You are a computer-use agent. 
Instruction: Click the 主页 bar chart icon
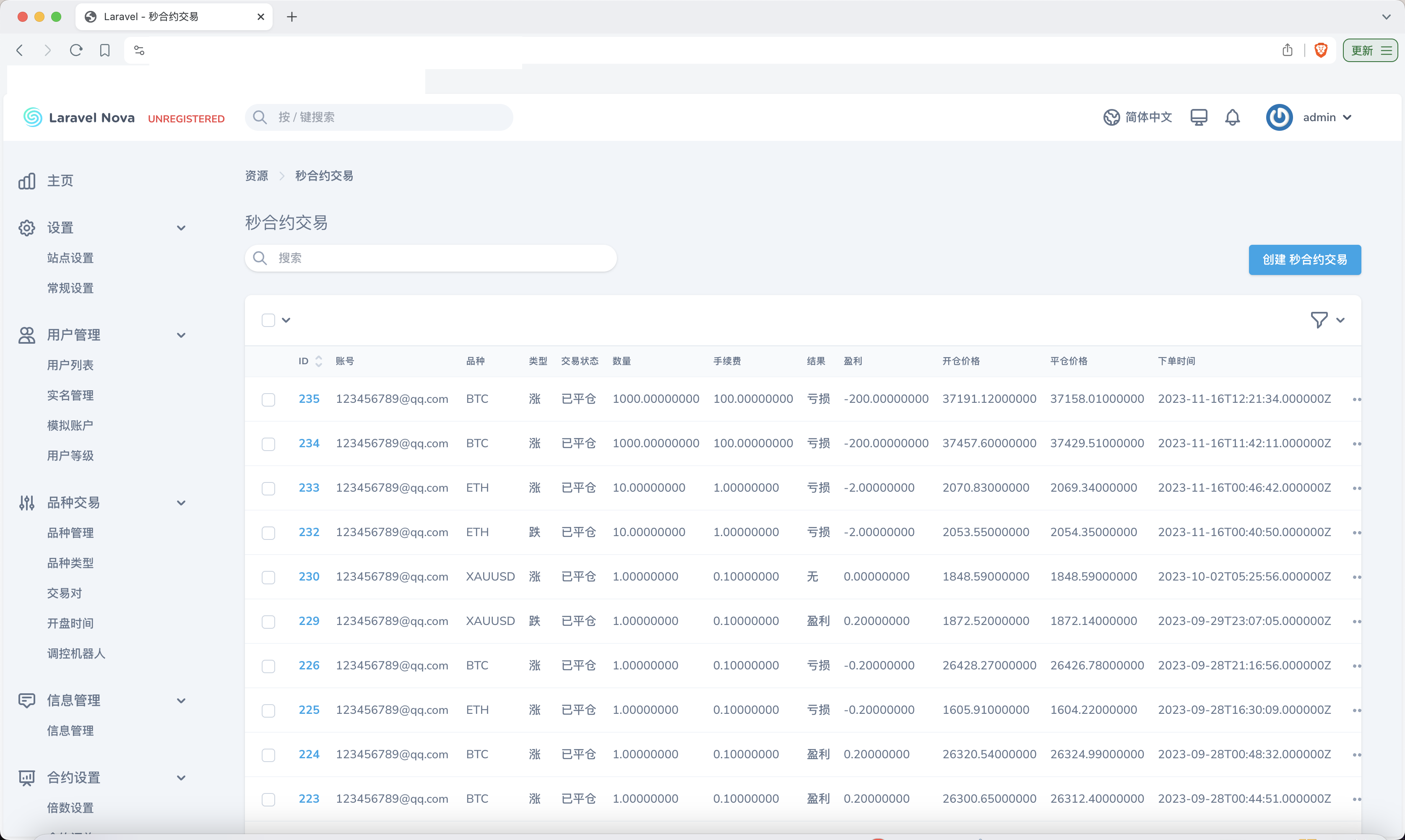click(26, 181)
